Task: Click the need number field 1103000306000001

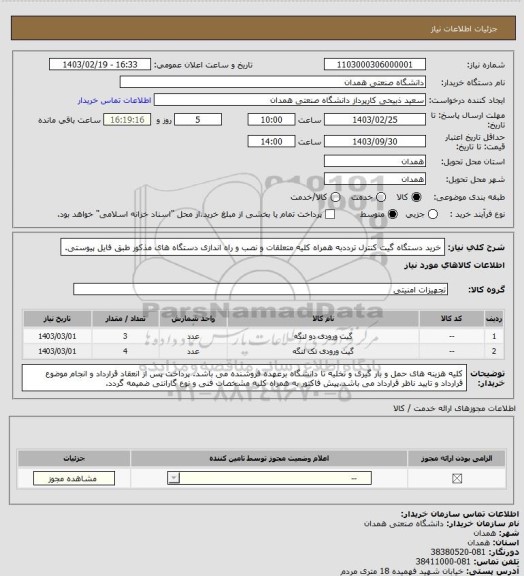Action: click(x=375, y=65)
